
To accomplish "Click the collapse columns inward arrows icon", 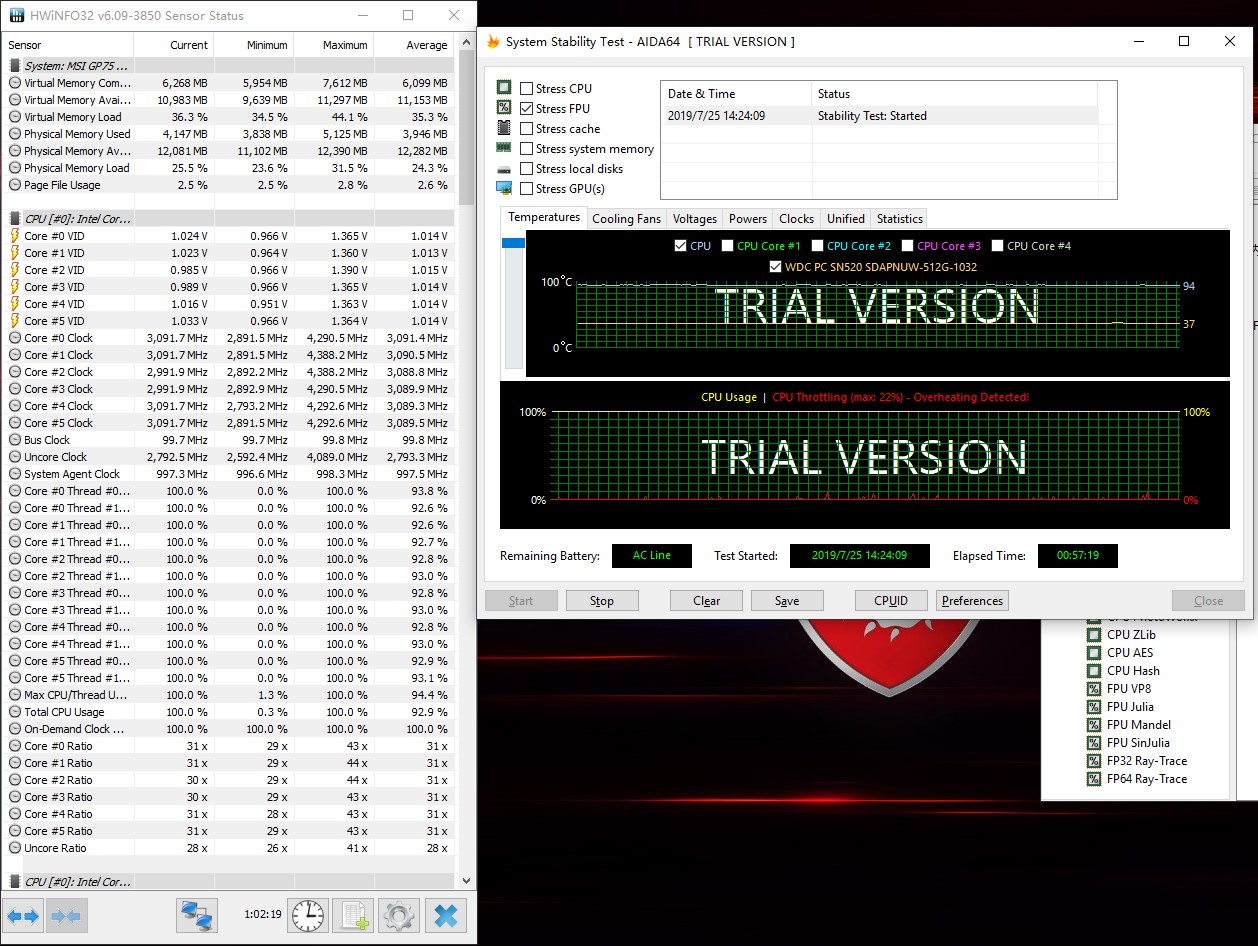I will tap(66, 915).
